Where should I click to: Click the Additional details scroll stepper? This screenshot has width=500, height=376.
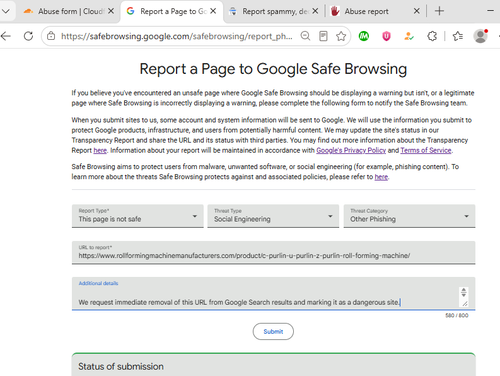(x=463, y=292)
